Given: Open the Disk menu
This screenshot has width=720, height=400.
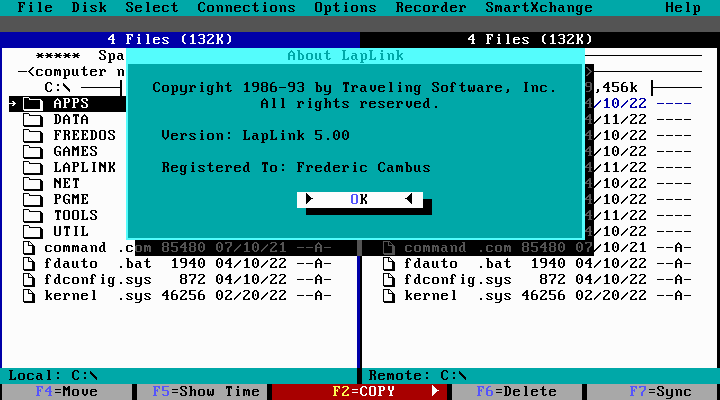Looking at the screenshot, I should 89,8.
